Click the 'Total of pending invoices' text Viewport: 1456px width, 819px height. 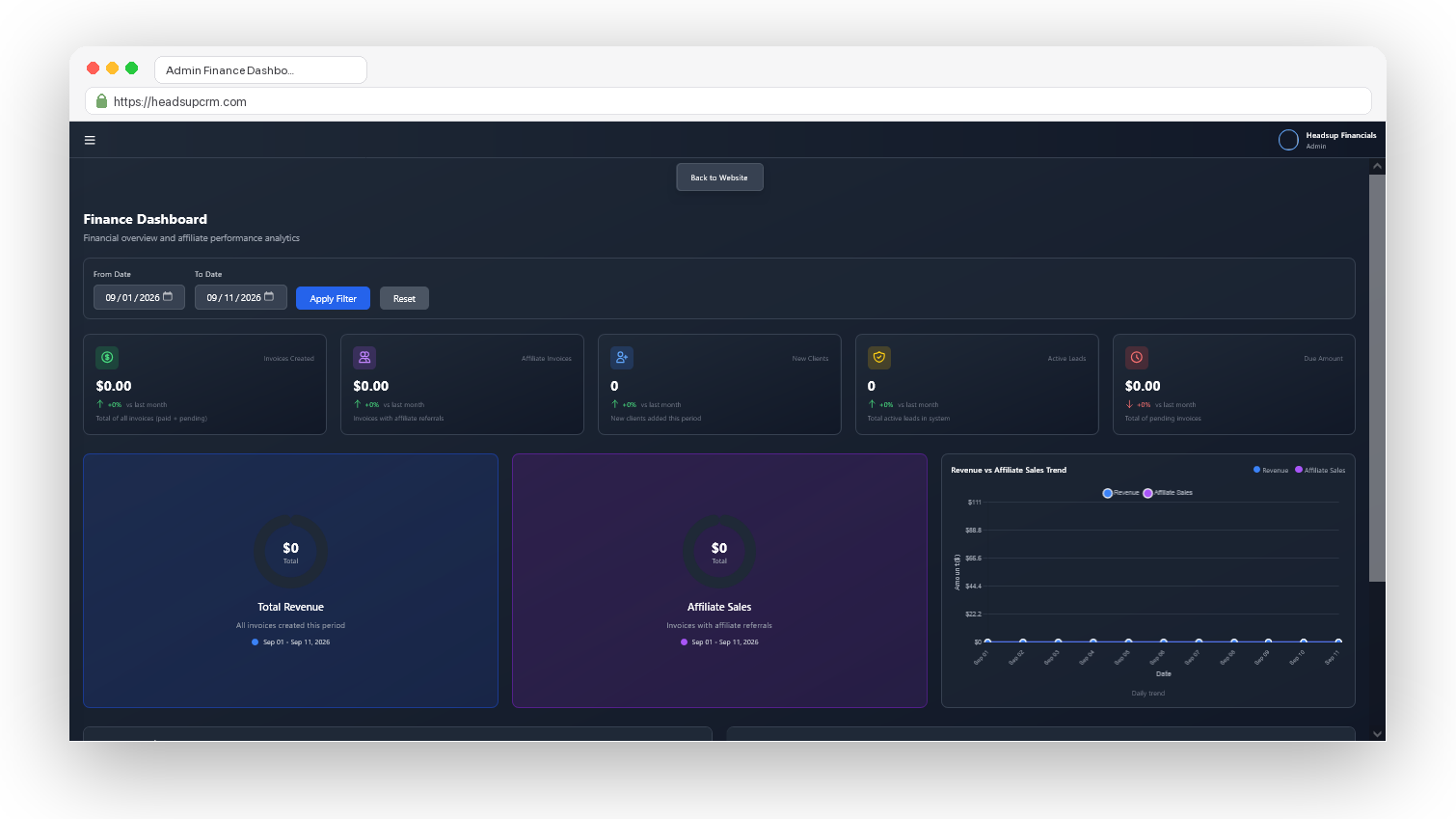(1163, 419)
